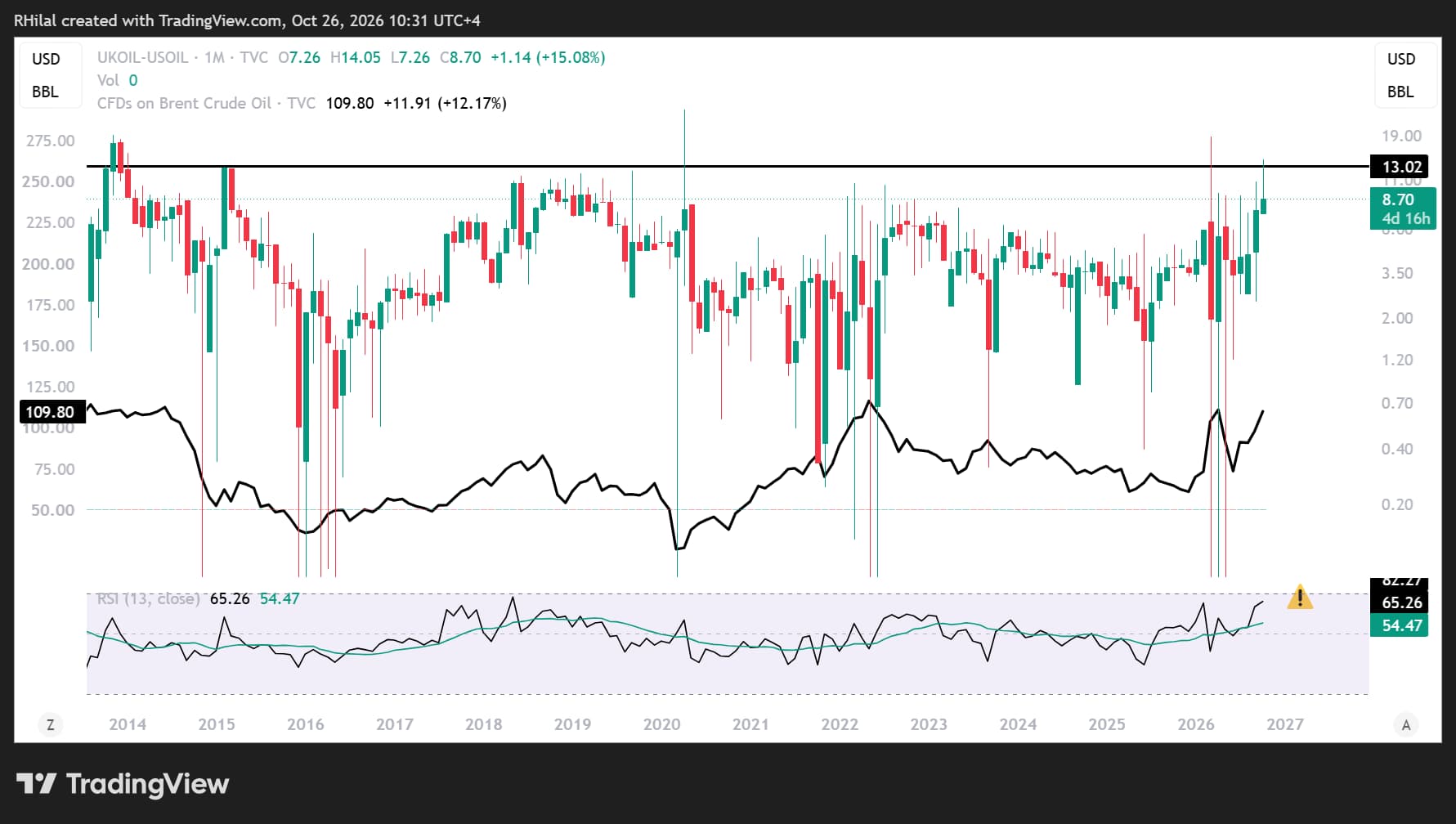
Task: Click the 2024 label on time axis
Action: click(1018, 724)
